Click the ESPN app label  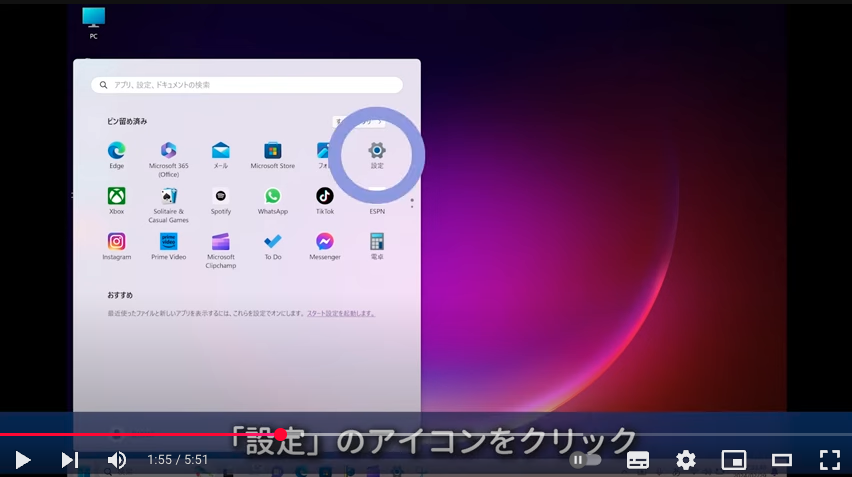[x=377, y=211]
